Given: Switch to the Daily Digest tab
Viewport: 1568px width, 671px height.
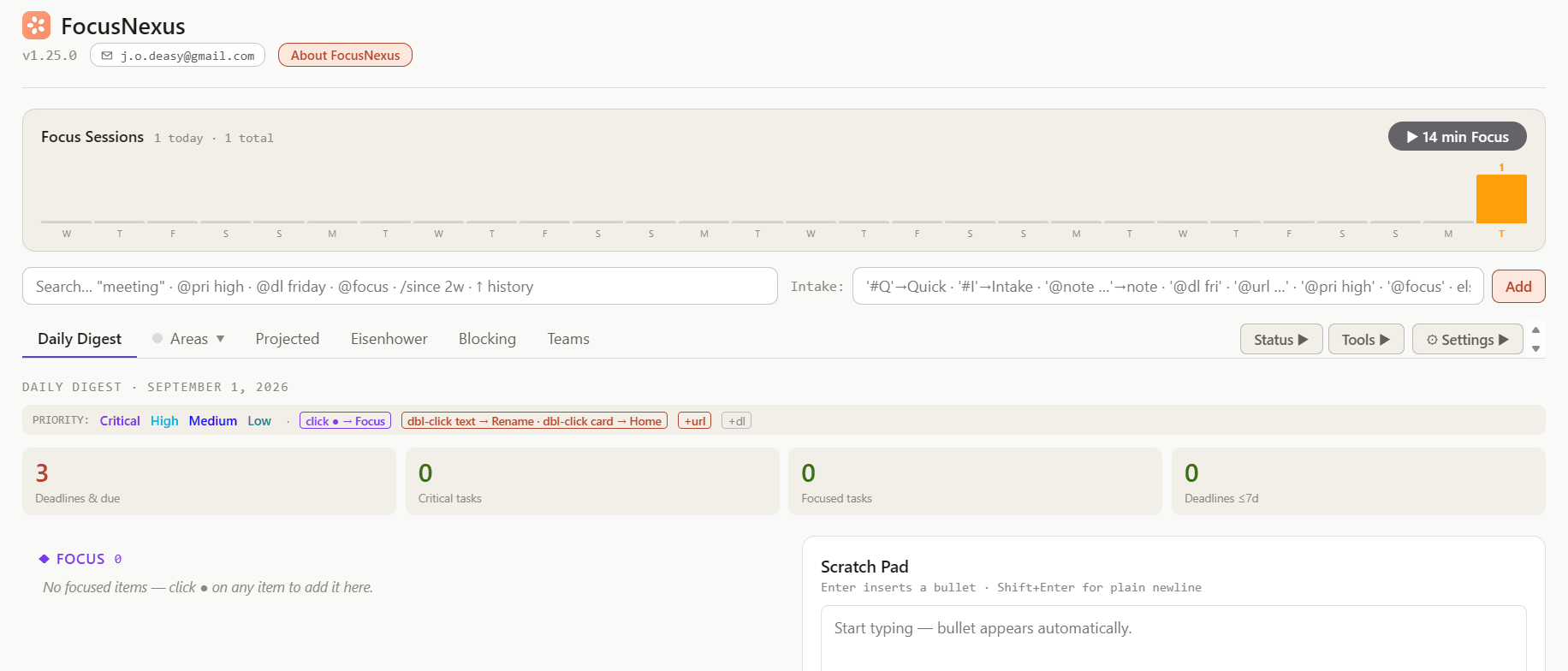Looking at the screenshot, I should click(x=80, y=339).
